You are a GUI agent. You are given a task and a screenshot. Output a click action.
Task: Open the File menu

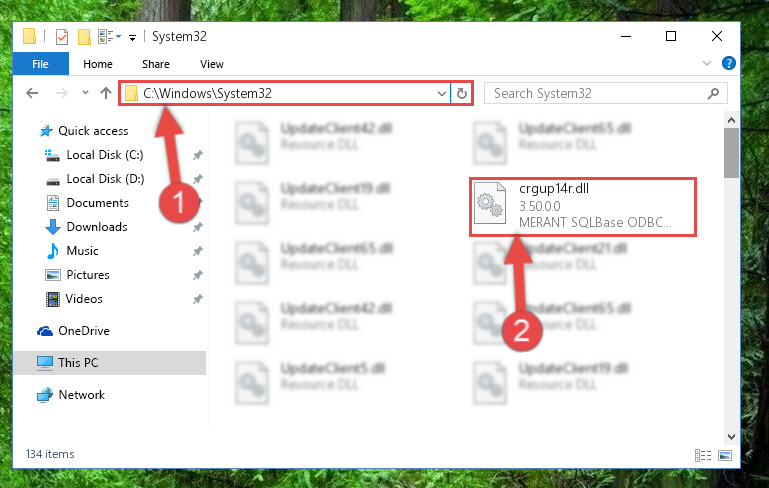[41, 64]
